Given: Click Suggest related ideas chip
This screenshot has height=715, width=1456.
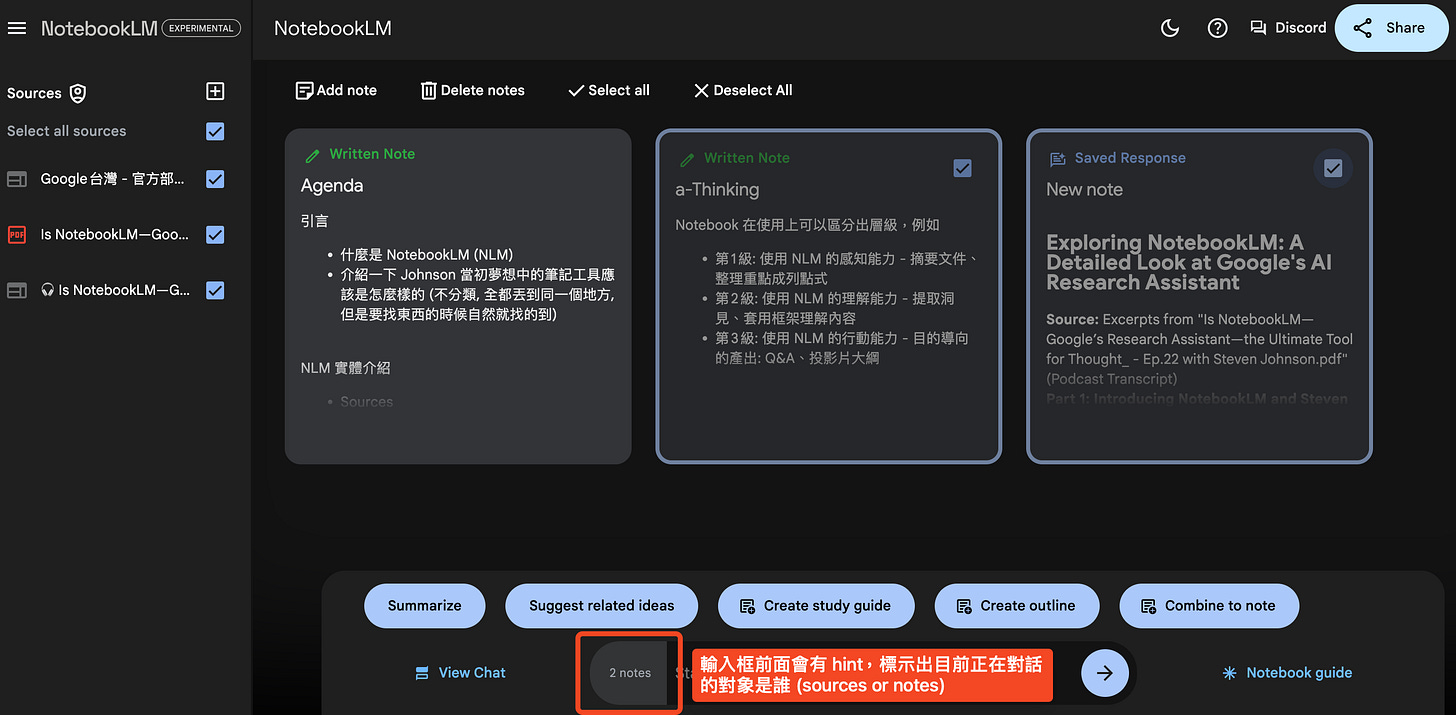Looking at the screenshot, I should coord(601,605).
